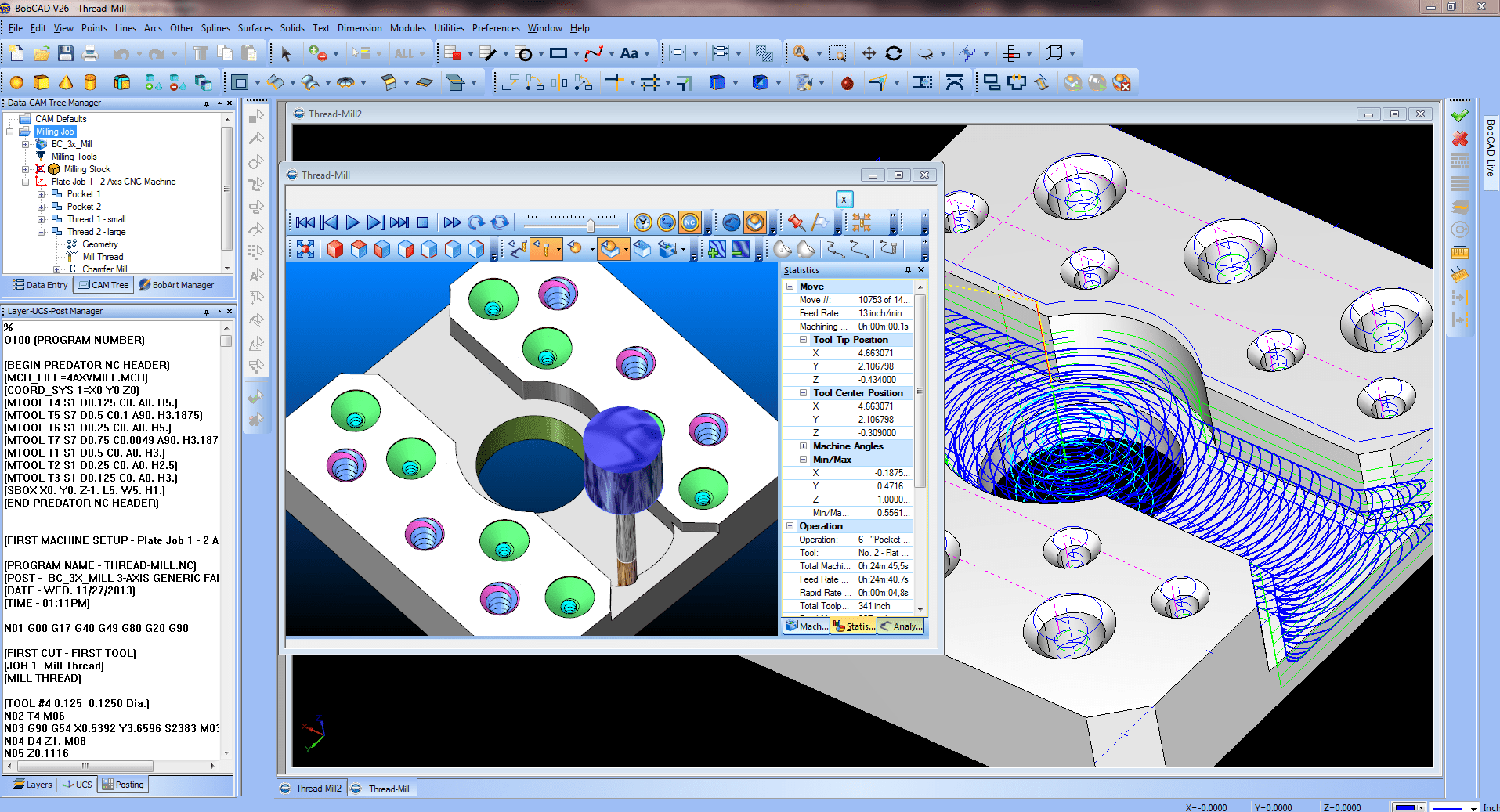Open the Modules menu
Viewport: 1500px width, 812px height.
pyautogui.click(x=408, y=28)
